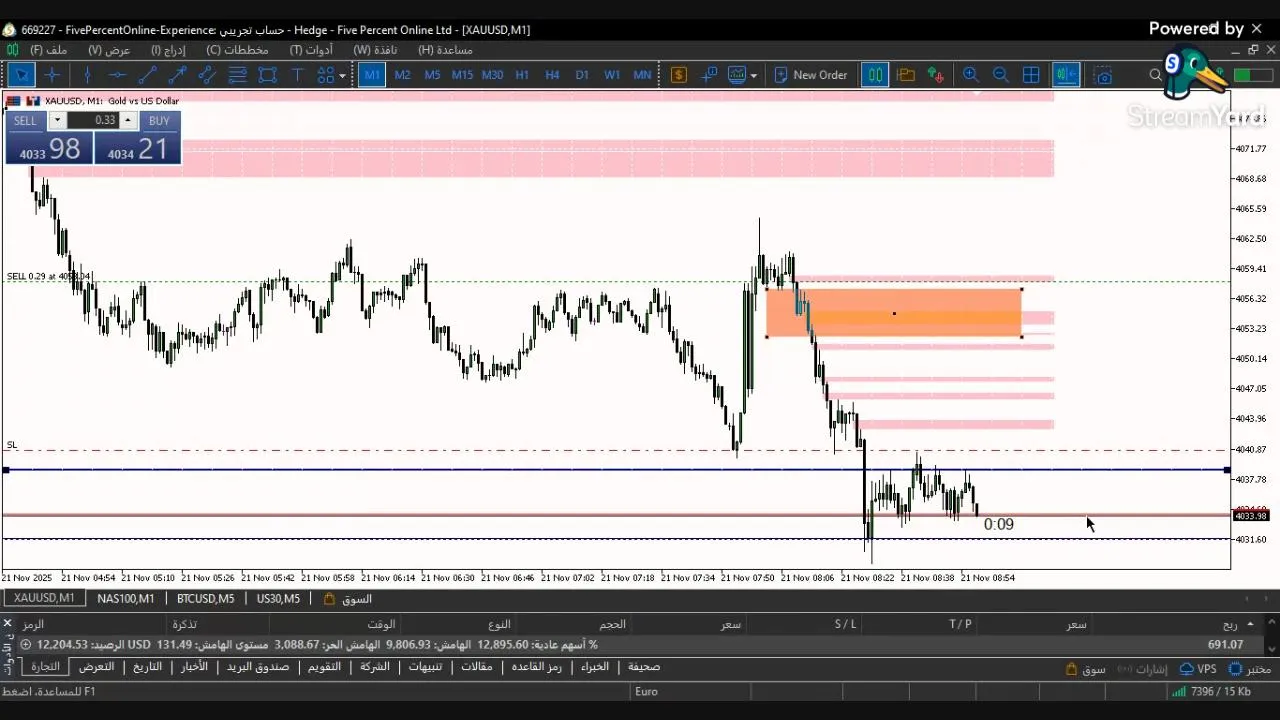Switch to the XAUUSD,M1 chart tab
Screen dimensions: 1280x720
click(44, 599)
